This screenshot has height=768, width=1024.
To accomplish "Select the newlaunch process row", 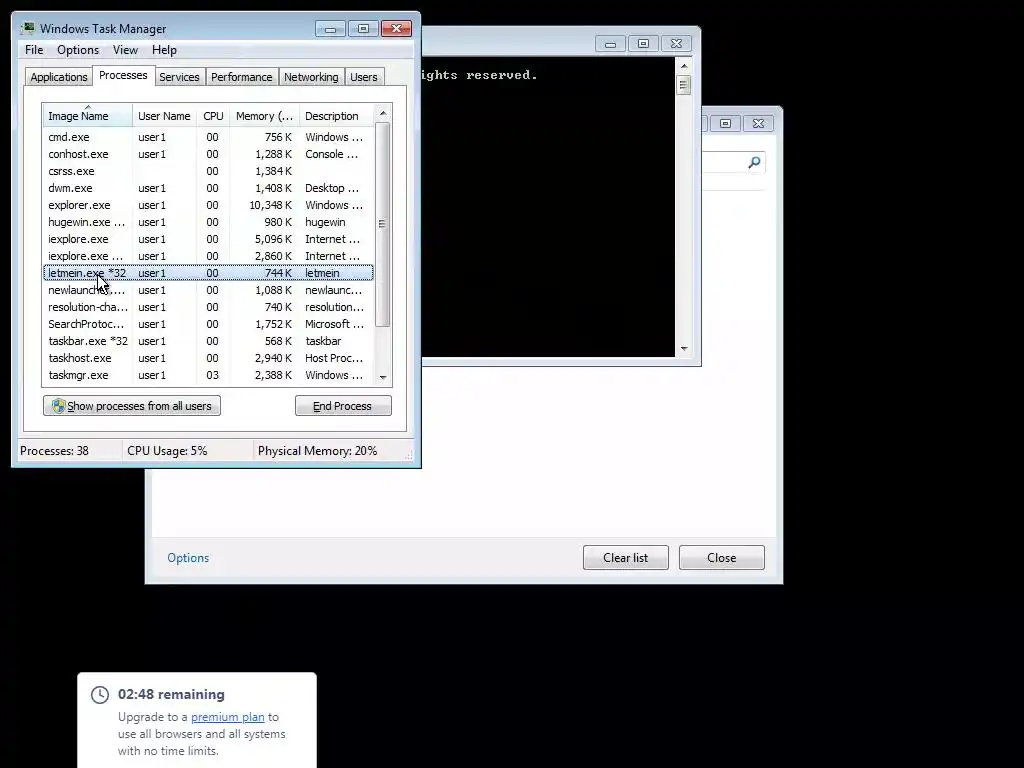I will tap(208, 290).
